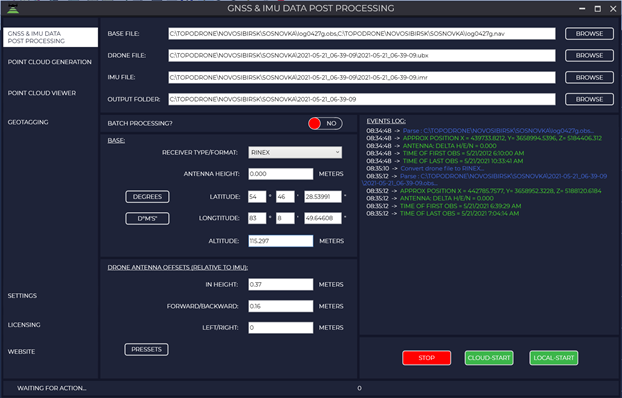The height and width of the screenshot is (398, 622).
Task: Browse for the Base File
Action: [589, 34]
